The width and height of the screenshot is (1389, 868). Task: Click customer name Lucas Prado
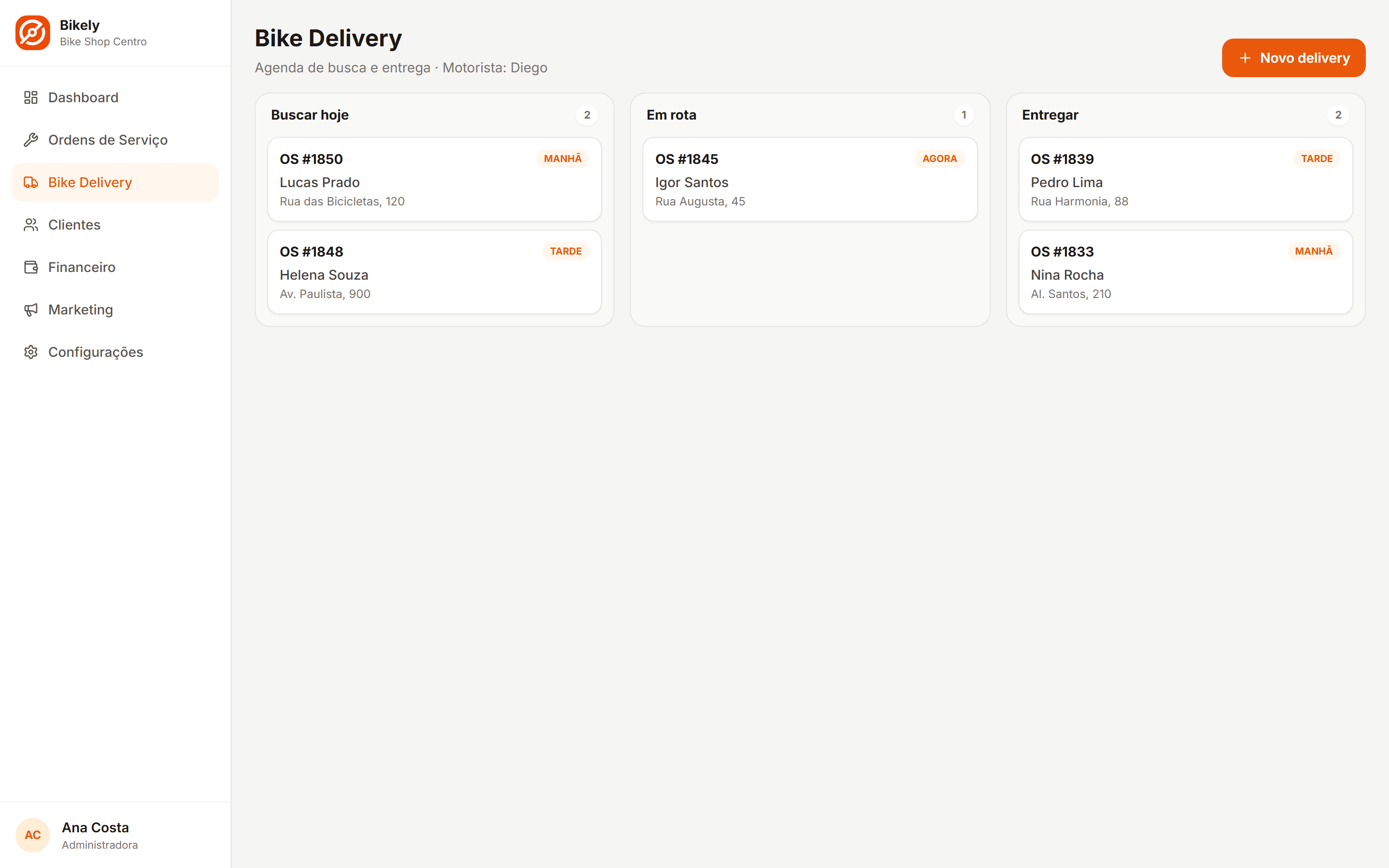click(320, 183)
